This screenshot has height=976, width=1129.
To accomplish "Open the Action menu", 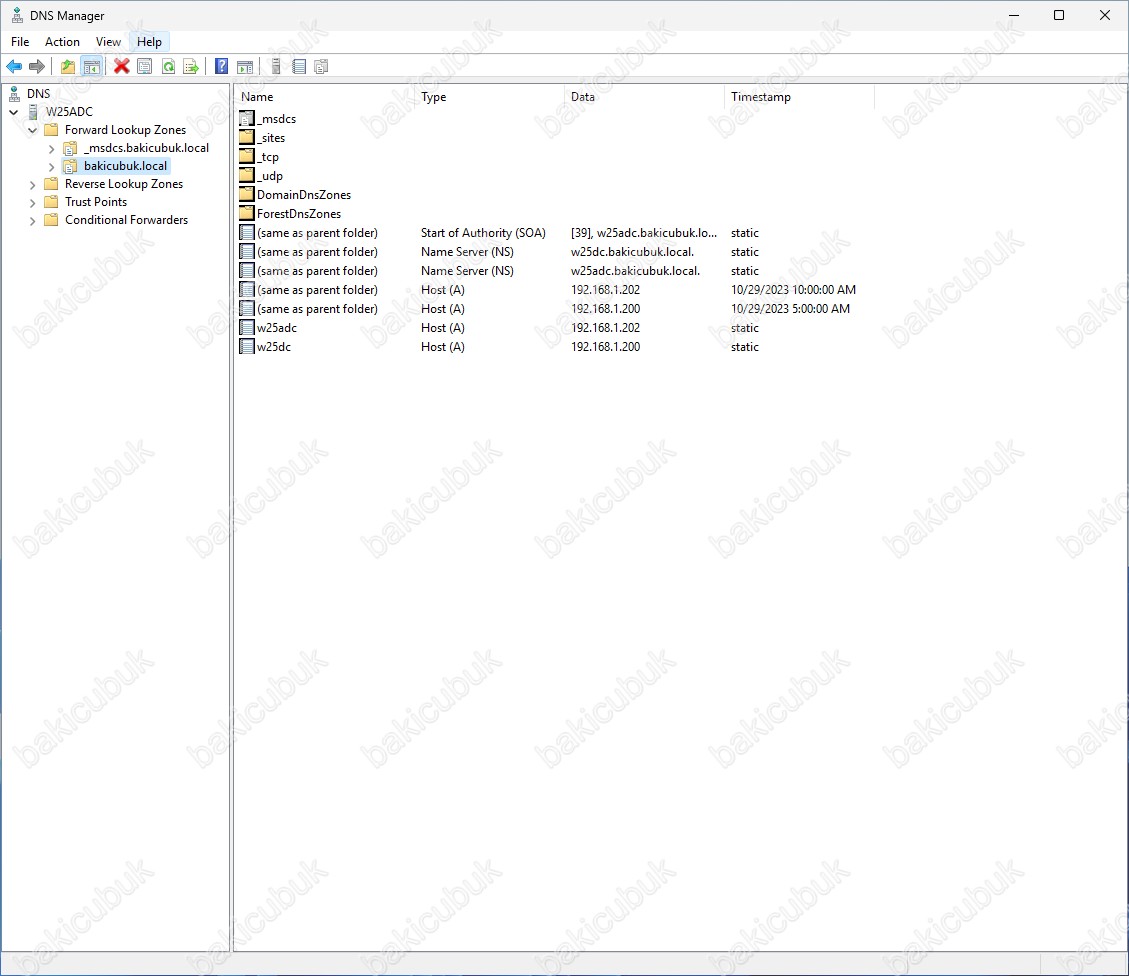I will pyautogui.click(x=63, y=42).
